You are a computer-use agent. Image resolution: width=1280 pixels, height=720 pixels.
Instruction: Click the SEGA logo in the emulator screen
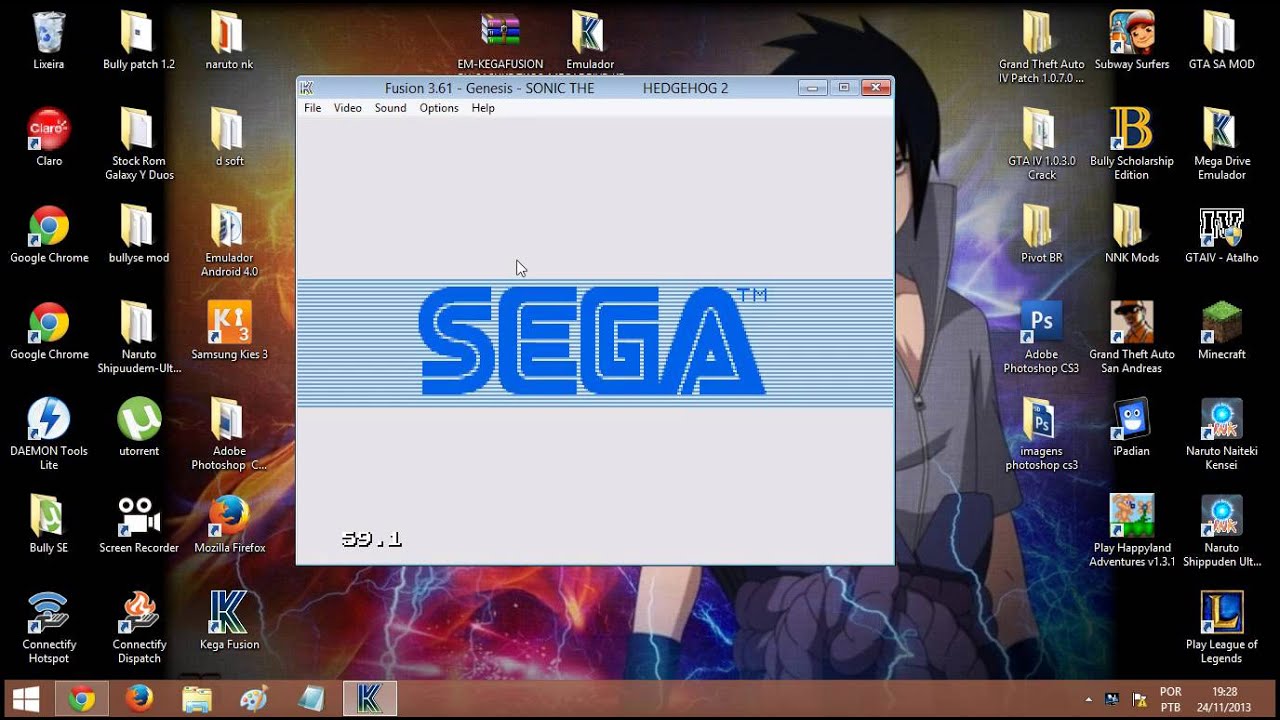click(x=592, y=341)
